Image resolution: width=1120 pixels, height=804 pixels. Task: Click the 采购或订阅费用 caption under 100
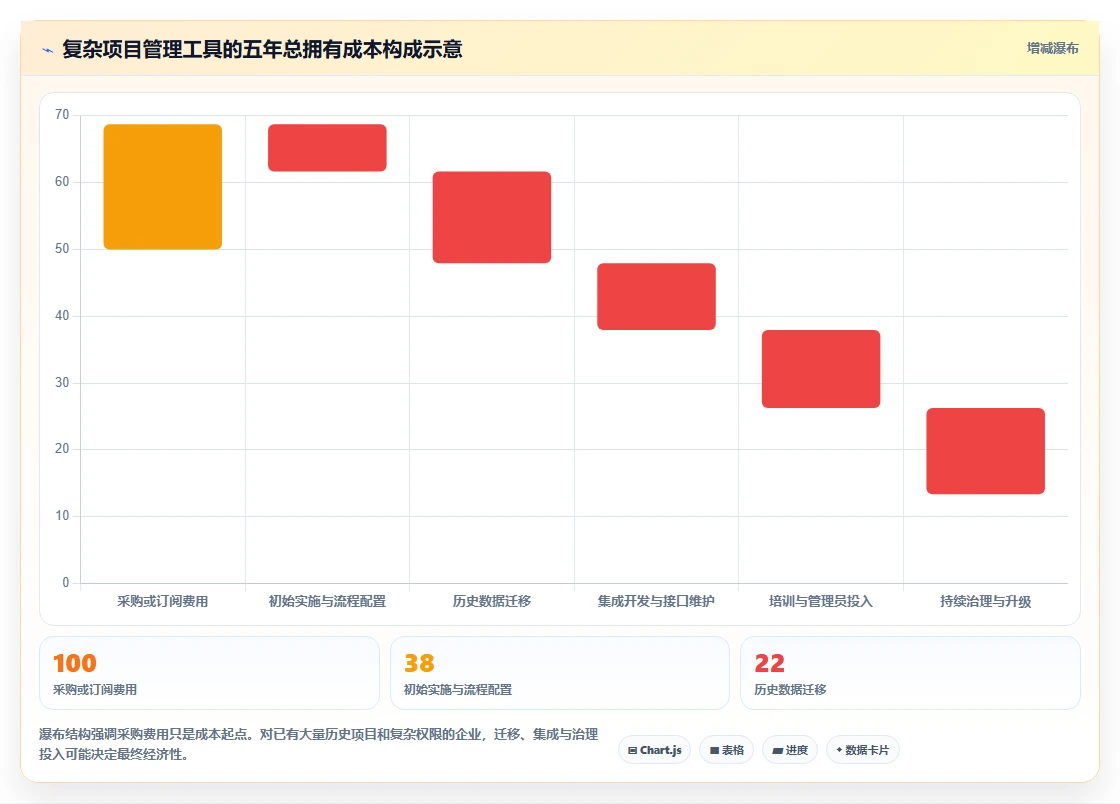[x=95, y=690]
